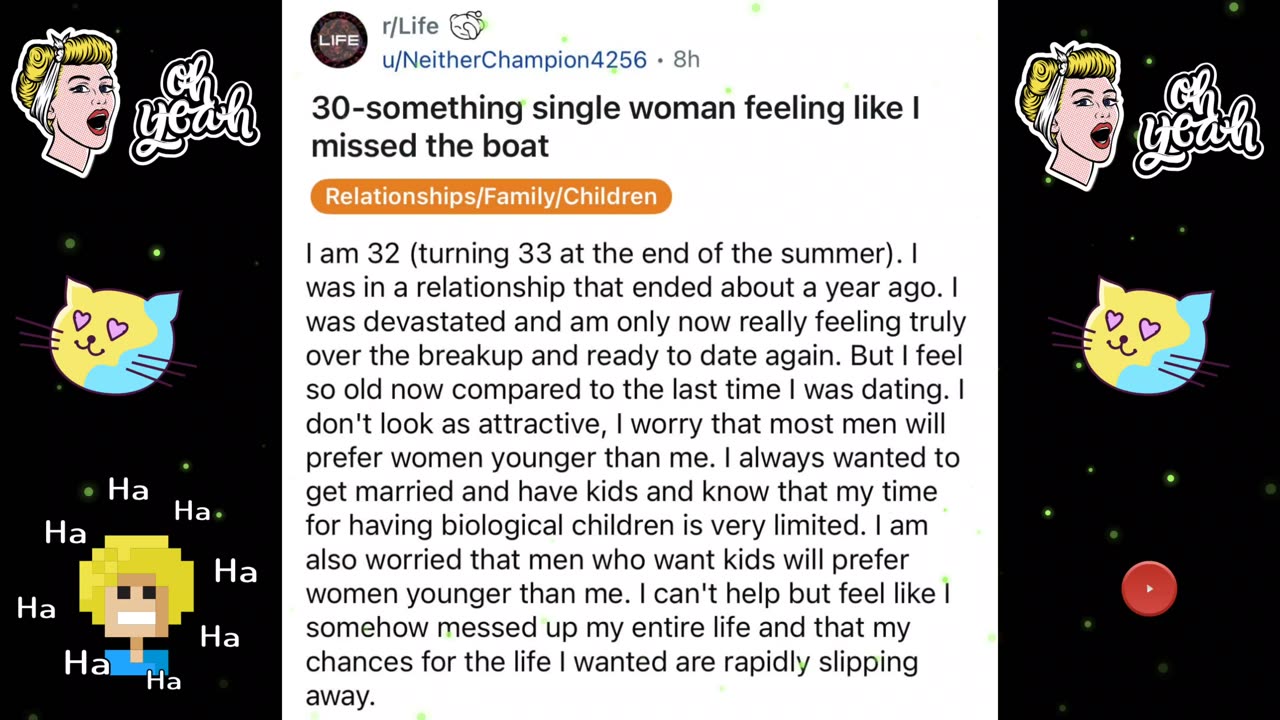
Task: Click the left pin-up woman sticker
Action: (x=68, y=100)
